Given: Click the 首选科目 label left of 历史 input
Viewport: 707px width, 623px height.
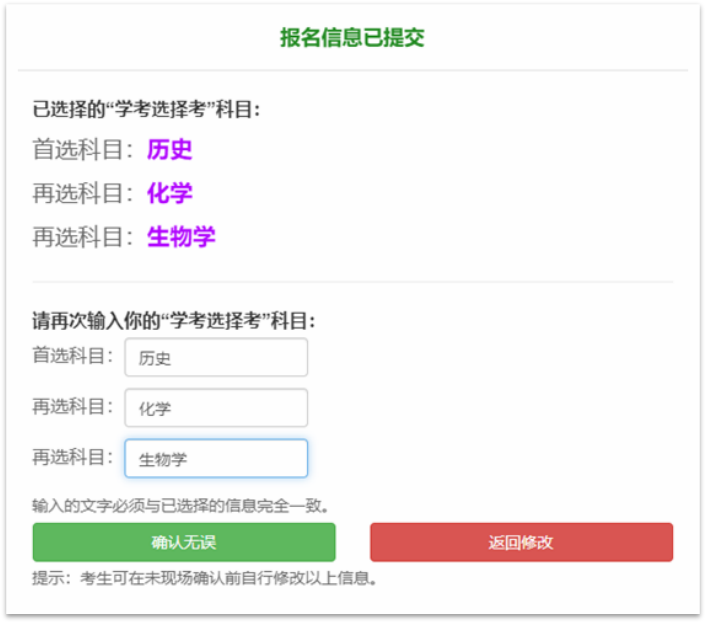Looking at the screenshot, I should (x=72, y=356).
